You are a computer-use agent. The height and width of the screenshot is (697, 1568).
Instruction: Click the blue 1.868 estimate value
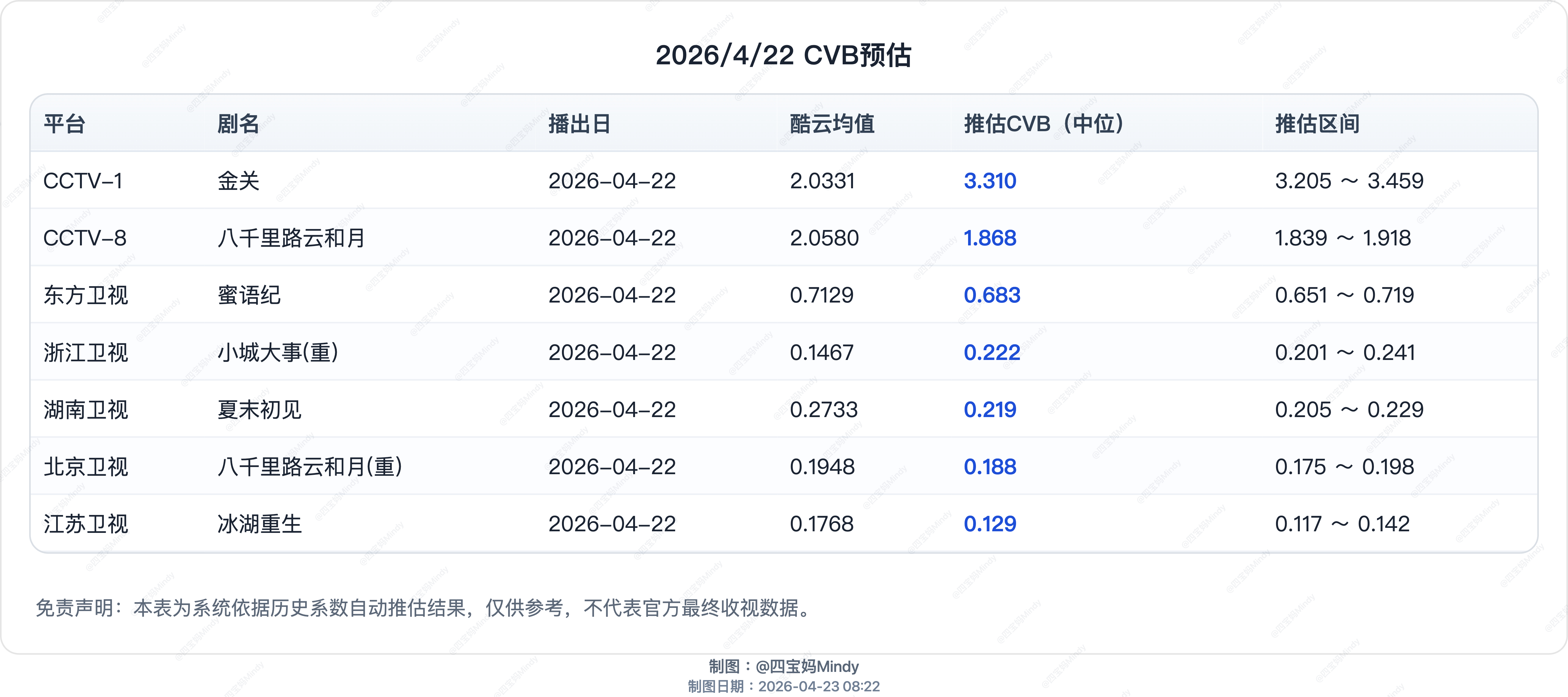click(990, 238)
